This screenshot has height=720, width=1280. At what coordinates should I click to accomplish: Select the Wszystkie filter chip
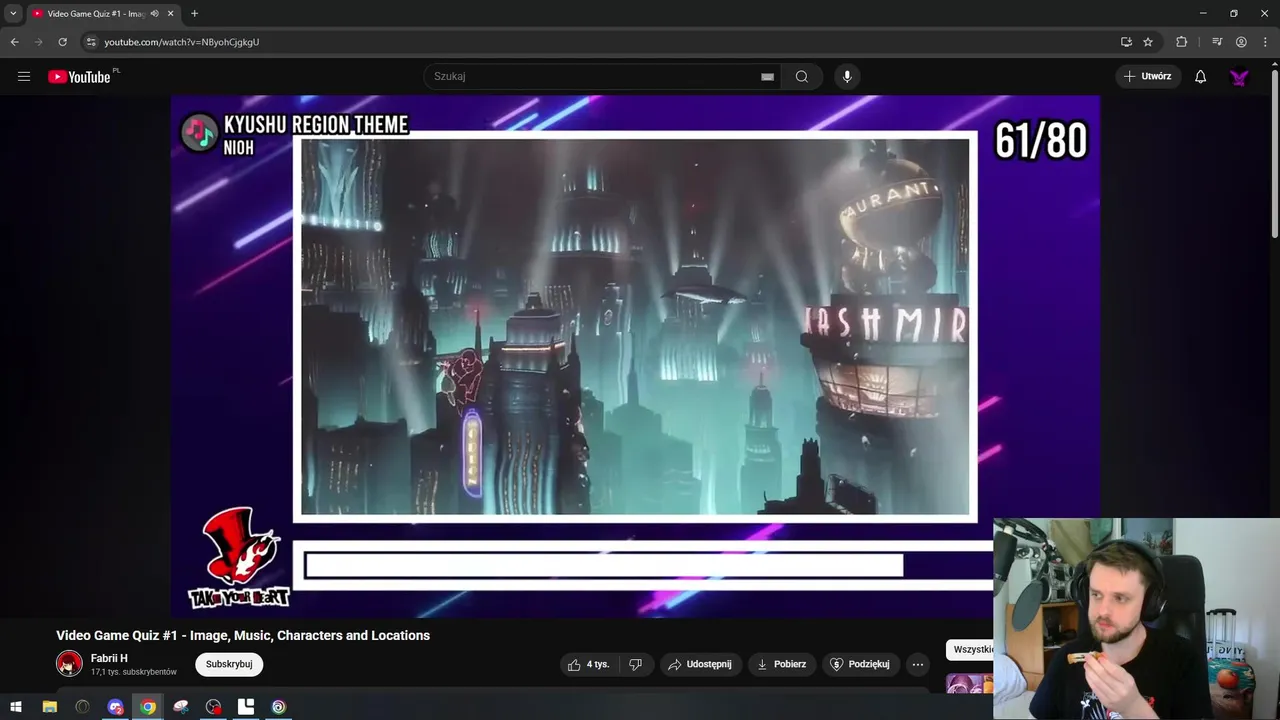click(x=971, y=649)
